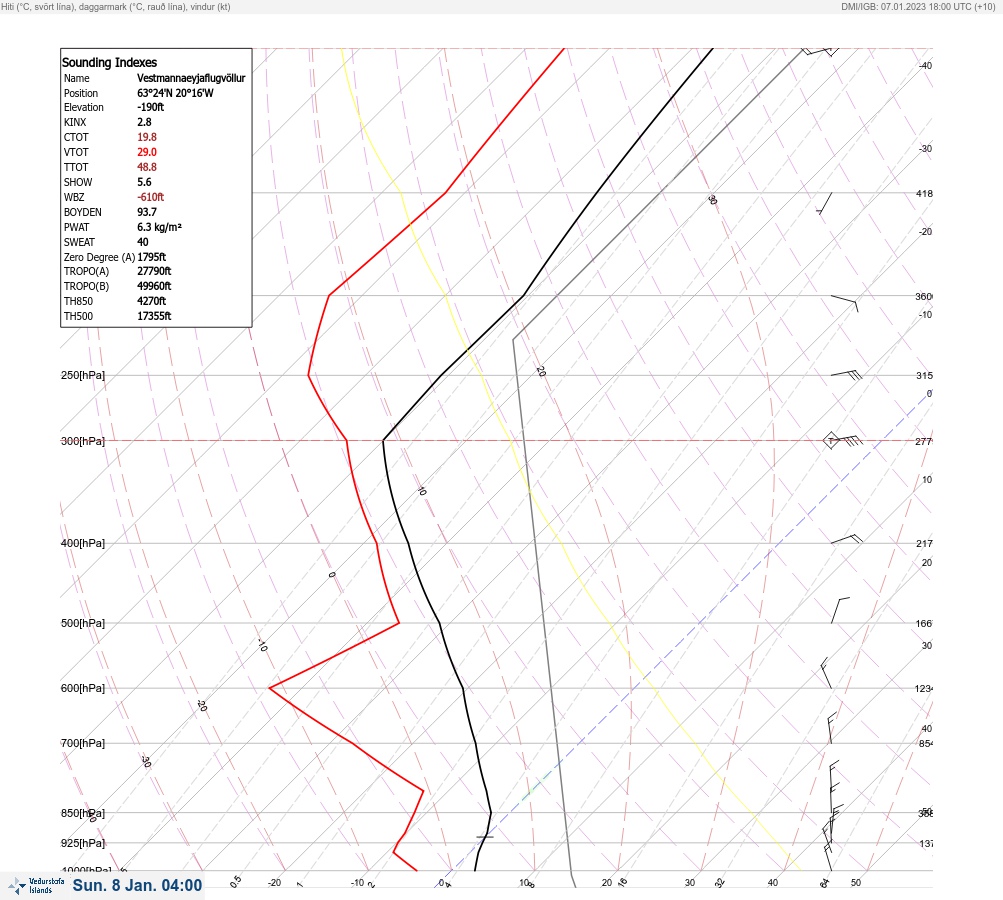The width and height of the screenshot is (1003, 900).
Task: Click the BOYDEN value 93.7
Action: [147, 212]
